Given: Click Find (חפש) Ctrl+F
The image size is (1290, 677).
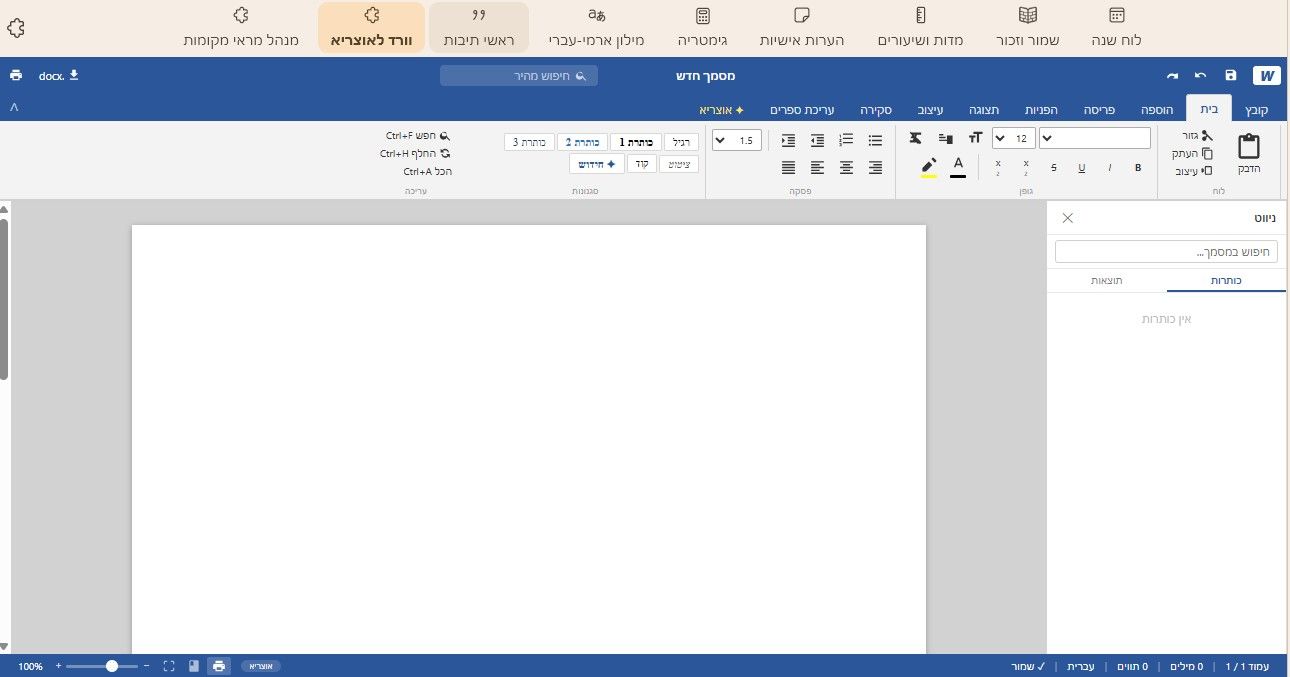Looking at the screenshot, I should tap(419, 136).
